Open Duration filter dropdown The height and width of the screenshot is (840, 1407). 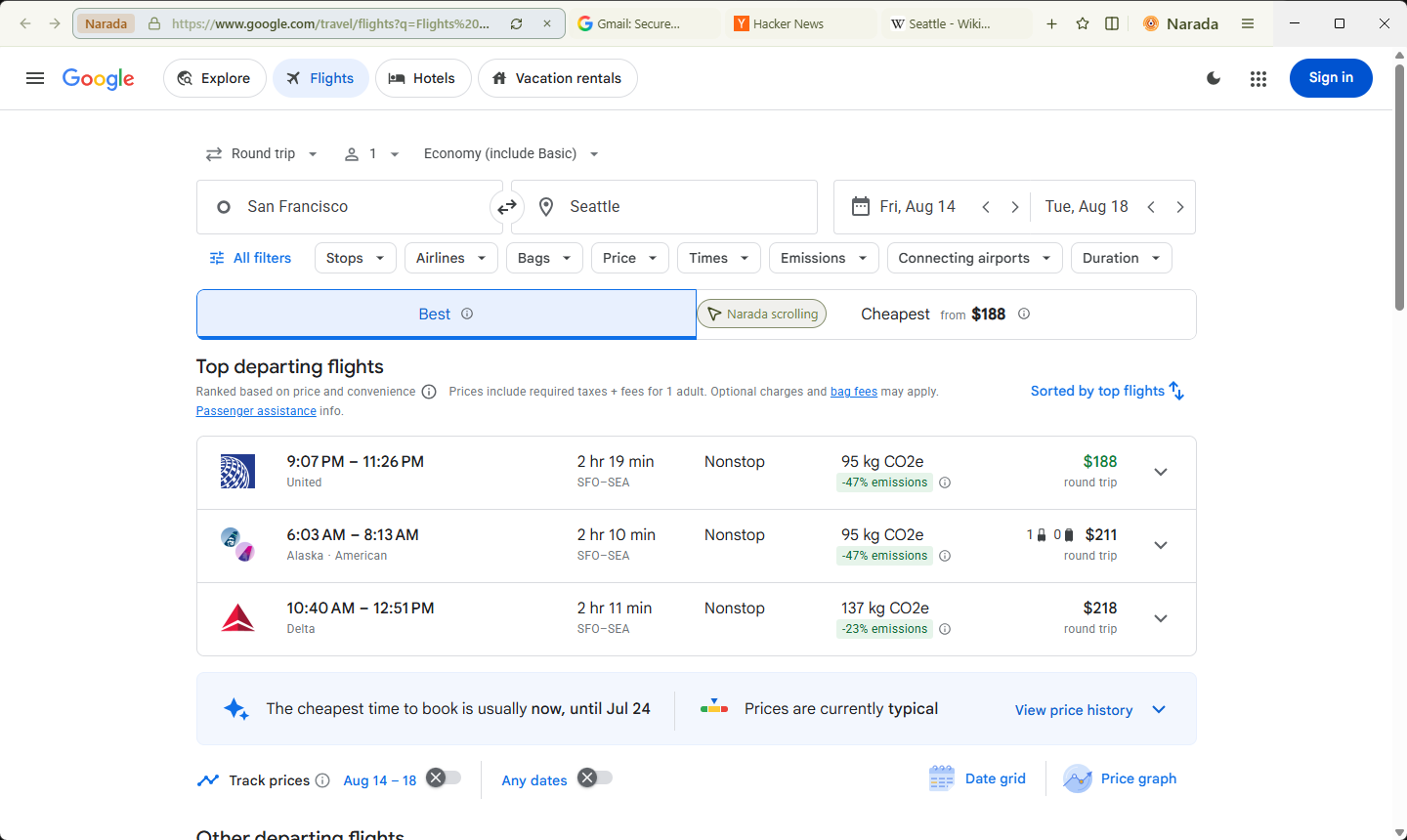[x=1122, y=258]
